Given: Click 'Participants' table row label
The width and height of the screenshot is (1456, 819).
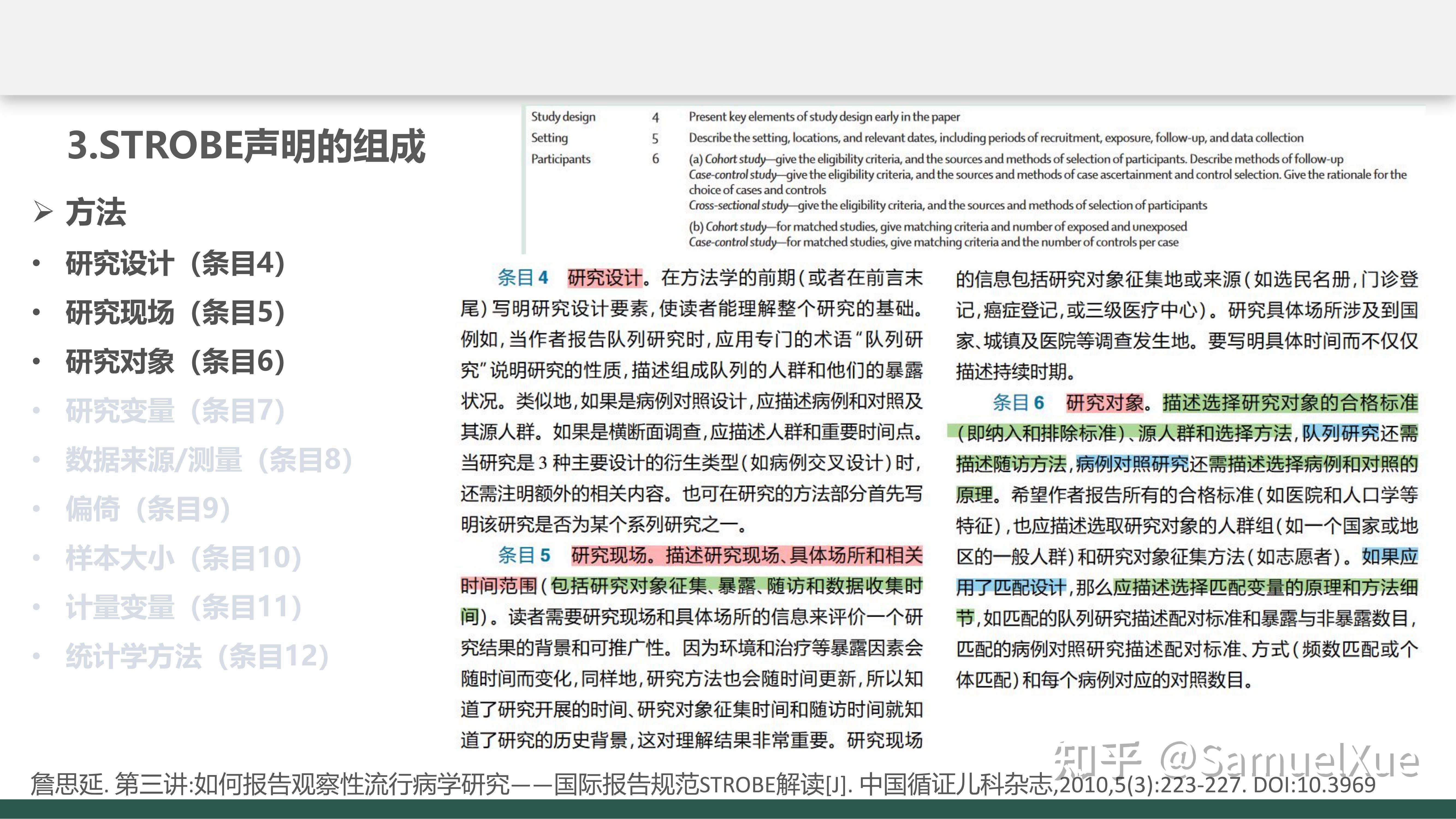Looking at the screenshot, I should coord(561,159).
